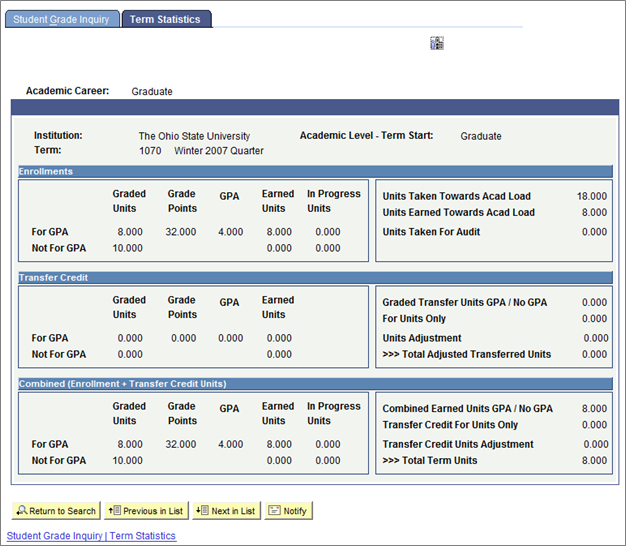This screenshot has height=546, width=626.
Task: Select the Term Statistics tab
Action: click(166, 19)
